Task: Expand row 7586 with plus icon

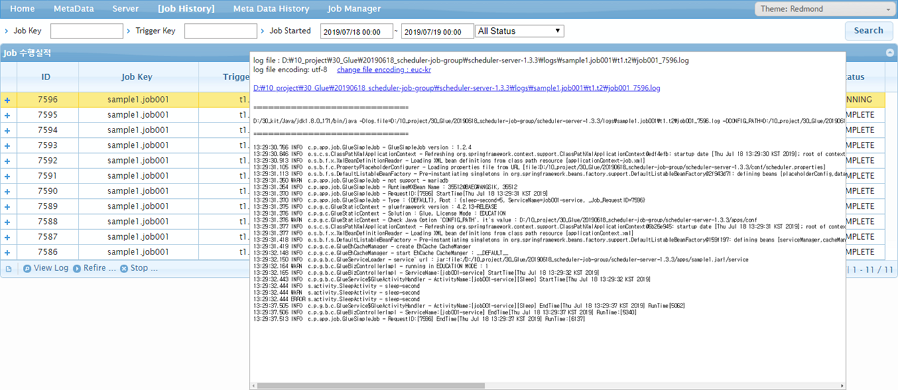Action: point(7,252)
